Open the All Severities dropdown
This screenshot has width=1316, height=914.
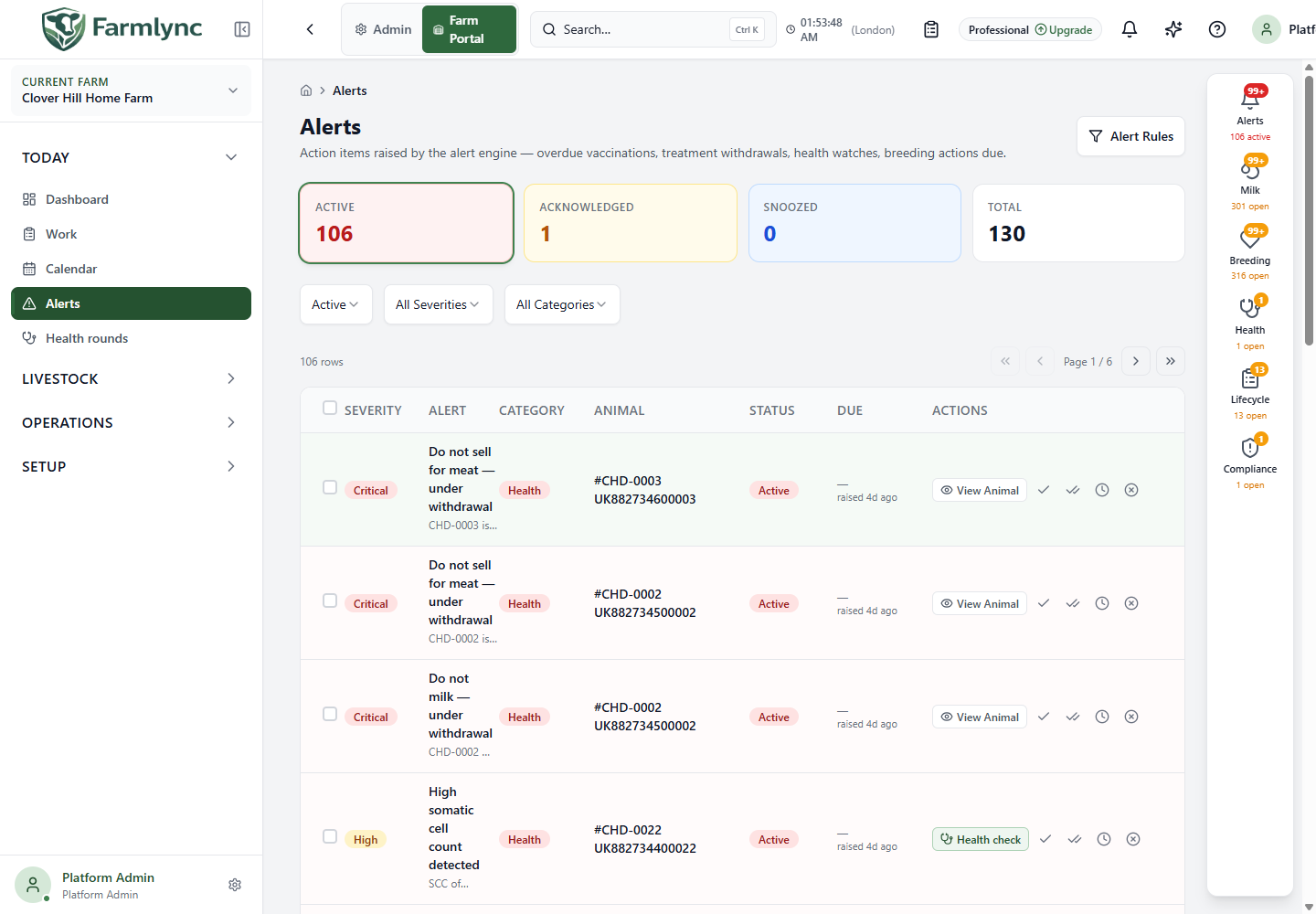pyautogui.click(x=439, y=304)
